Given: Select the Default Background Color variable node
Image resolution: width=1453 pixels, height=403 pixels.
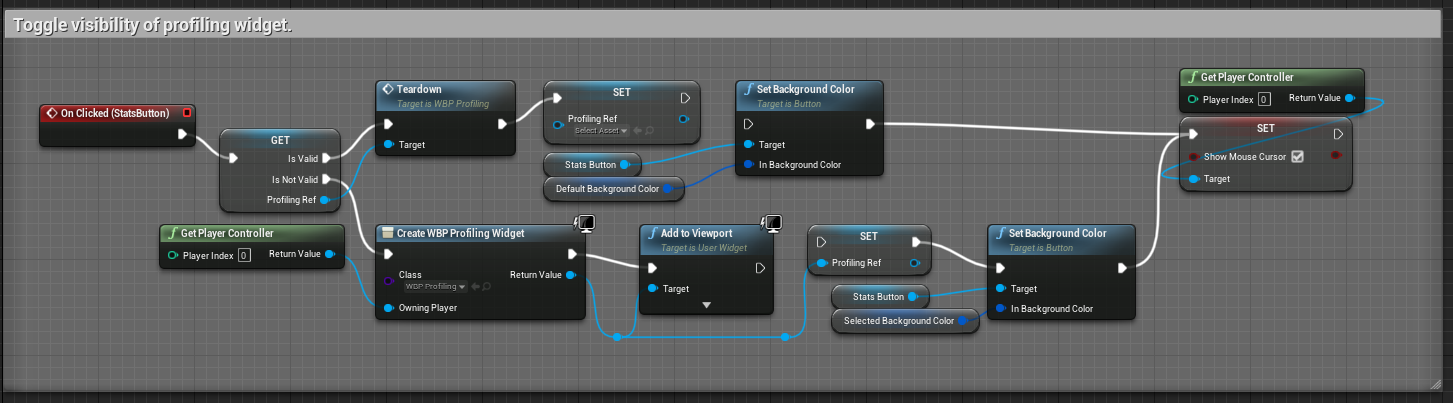Looking at the screenshot, I should pyautogui.click(x=616, y=188).
